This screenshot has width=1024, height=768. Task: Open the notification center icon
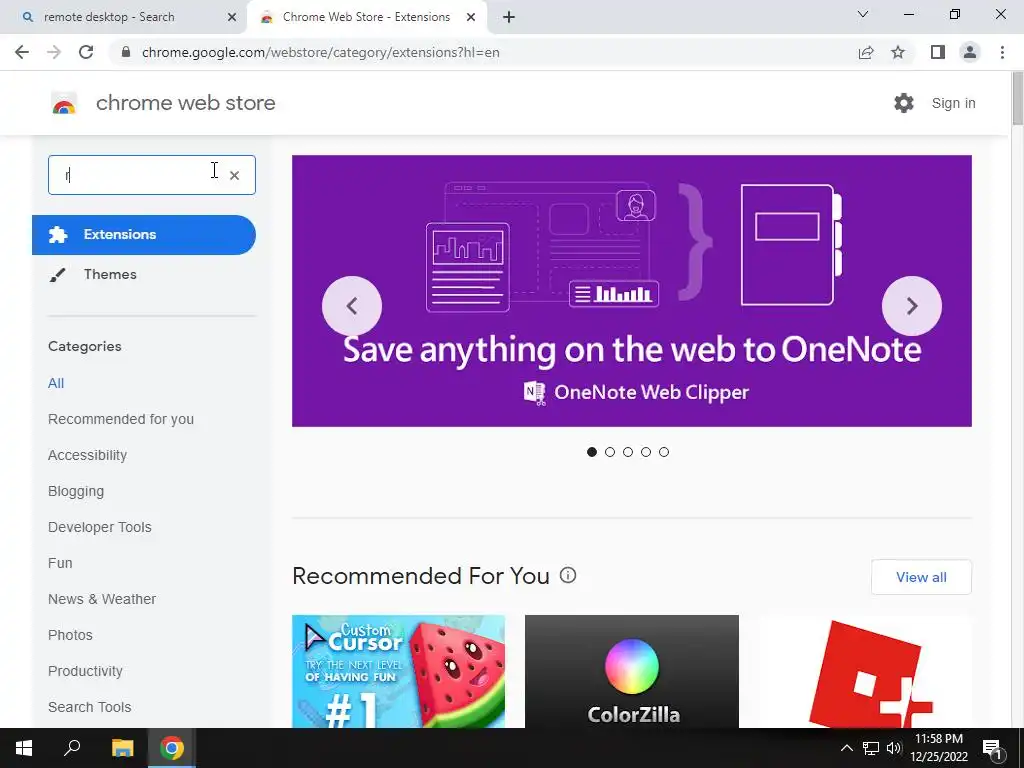(993, 748)
